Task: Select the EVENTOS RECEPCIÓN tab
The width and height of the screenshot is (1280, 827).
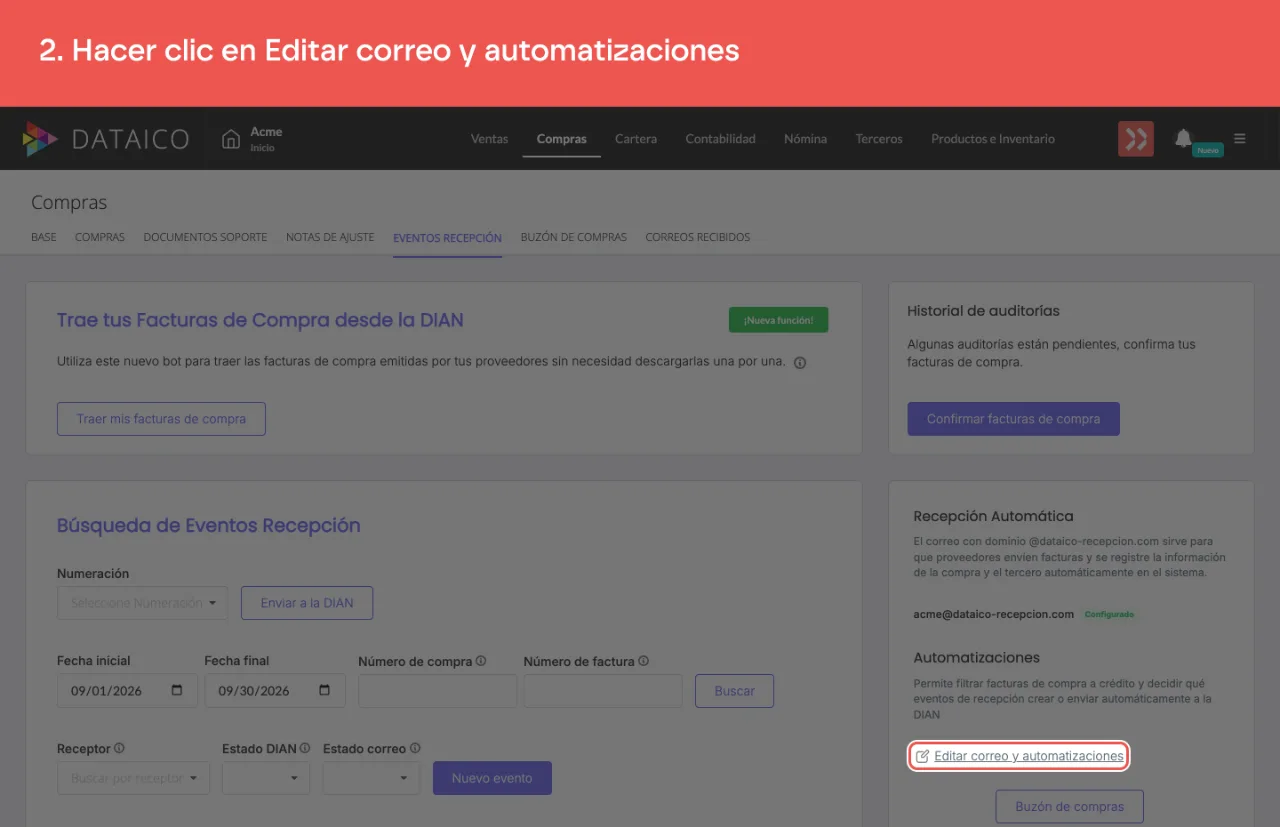Action: point(447,238)
